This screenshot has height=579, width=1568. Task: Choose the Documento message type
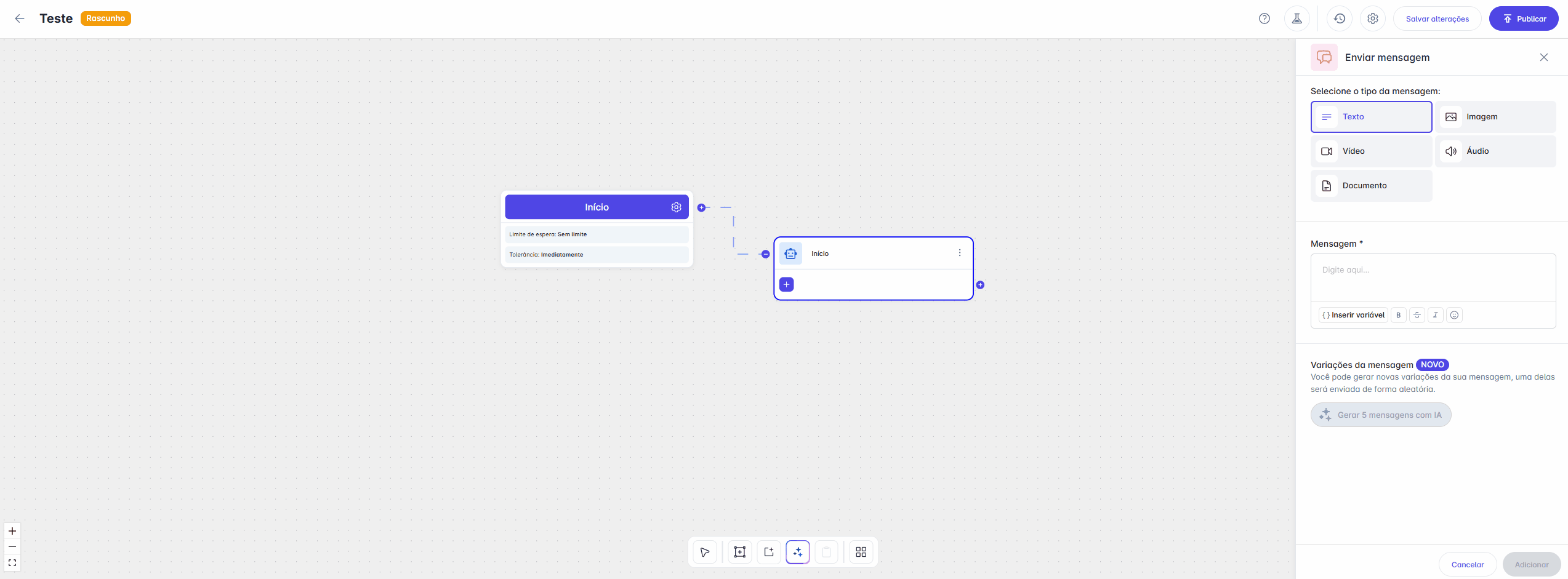(x=1371, y=186)
